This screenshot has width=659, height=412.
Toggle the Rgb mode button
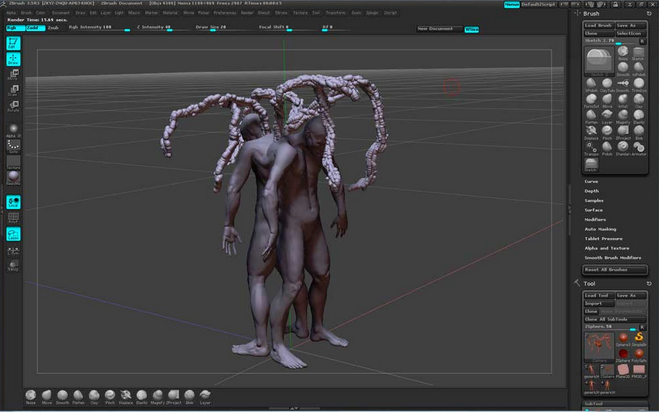tap(13, 28)
